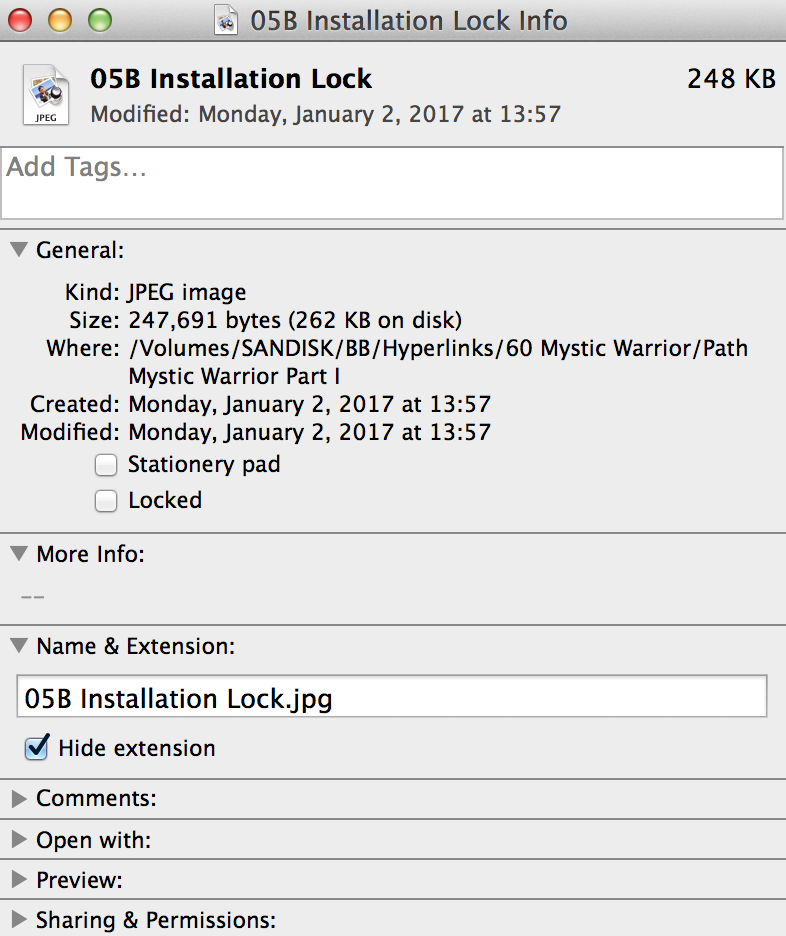Click the Add Tags field
The width and height of the screenshot is (786, 936).
pyautogui.click(x=392, y=183)
